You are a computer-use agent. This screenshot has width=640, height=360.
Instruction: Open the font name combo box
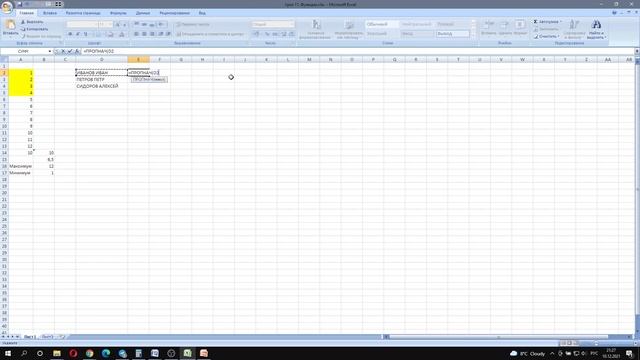click(x=82, y=24)
